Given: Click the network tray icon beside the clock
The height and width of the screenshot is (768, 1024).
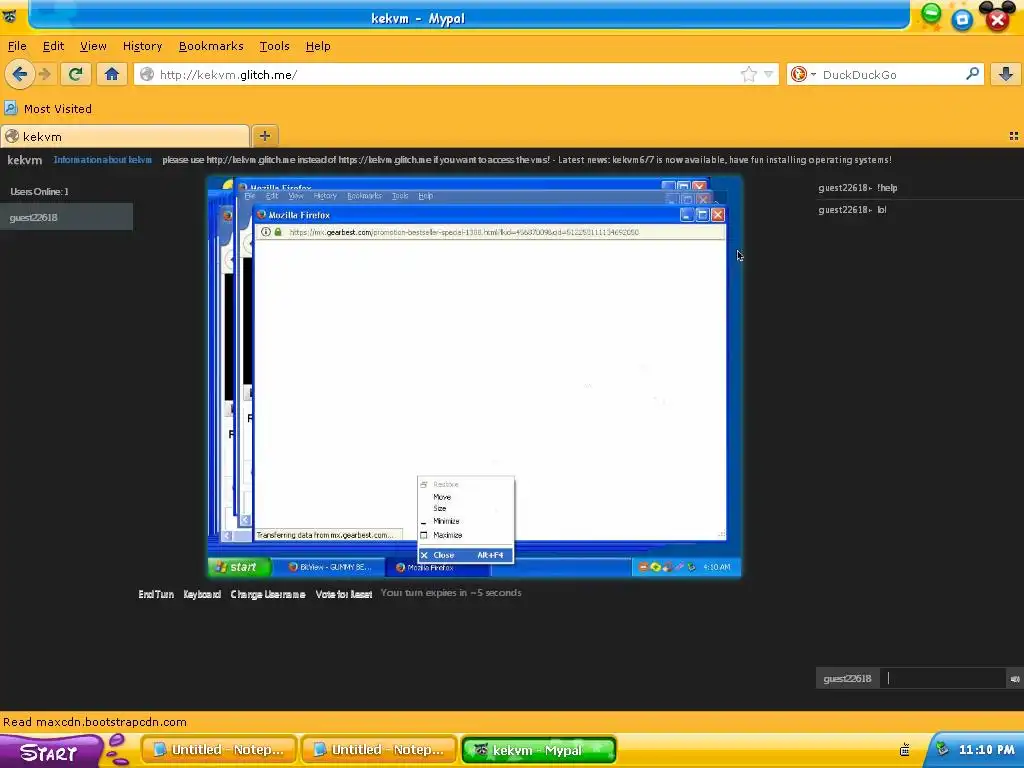Looking at the screenshot, I should (942, 750).
